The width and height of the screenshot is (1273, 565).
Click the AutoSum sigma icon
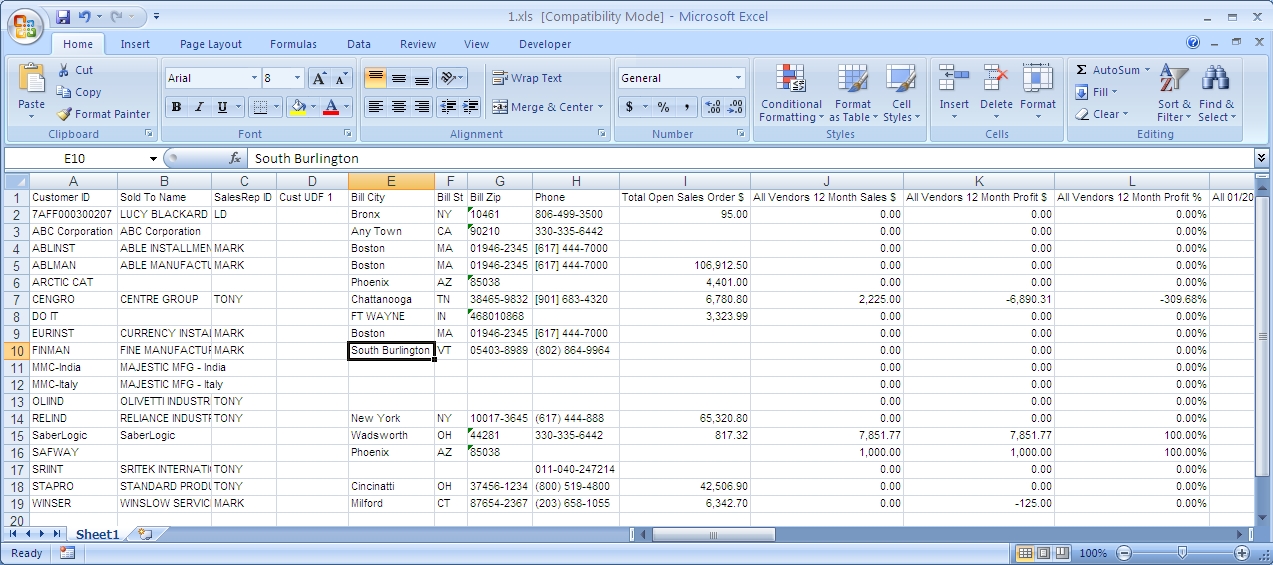1082,70
